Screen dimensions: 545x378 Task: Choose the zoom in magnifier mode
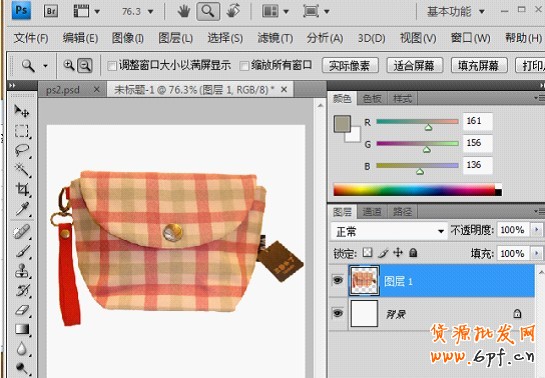click(69, 65)
